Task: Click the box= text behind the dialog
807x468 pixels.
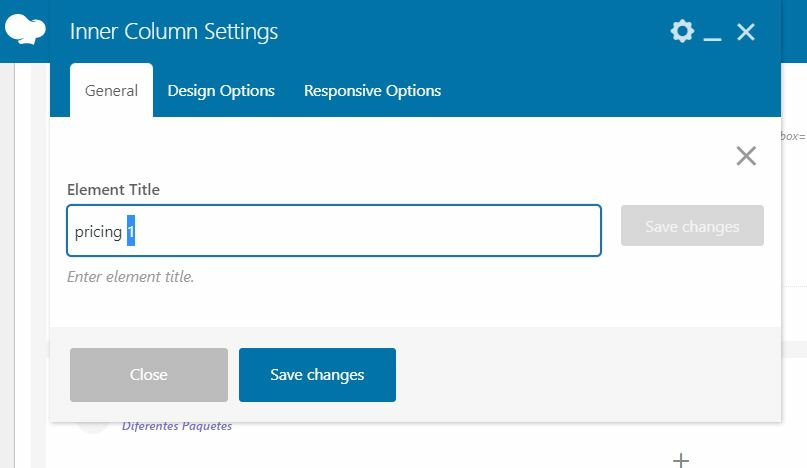Action: [793, 136]
